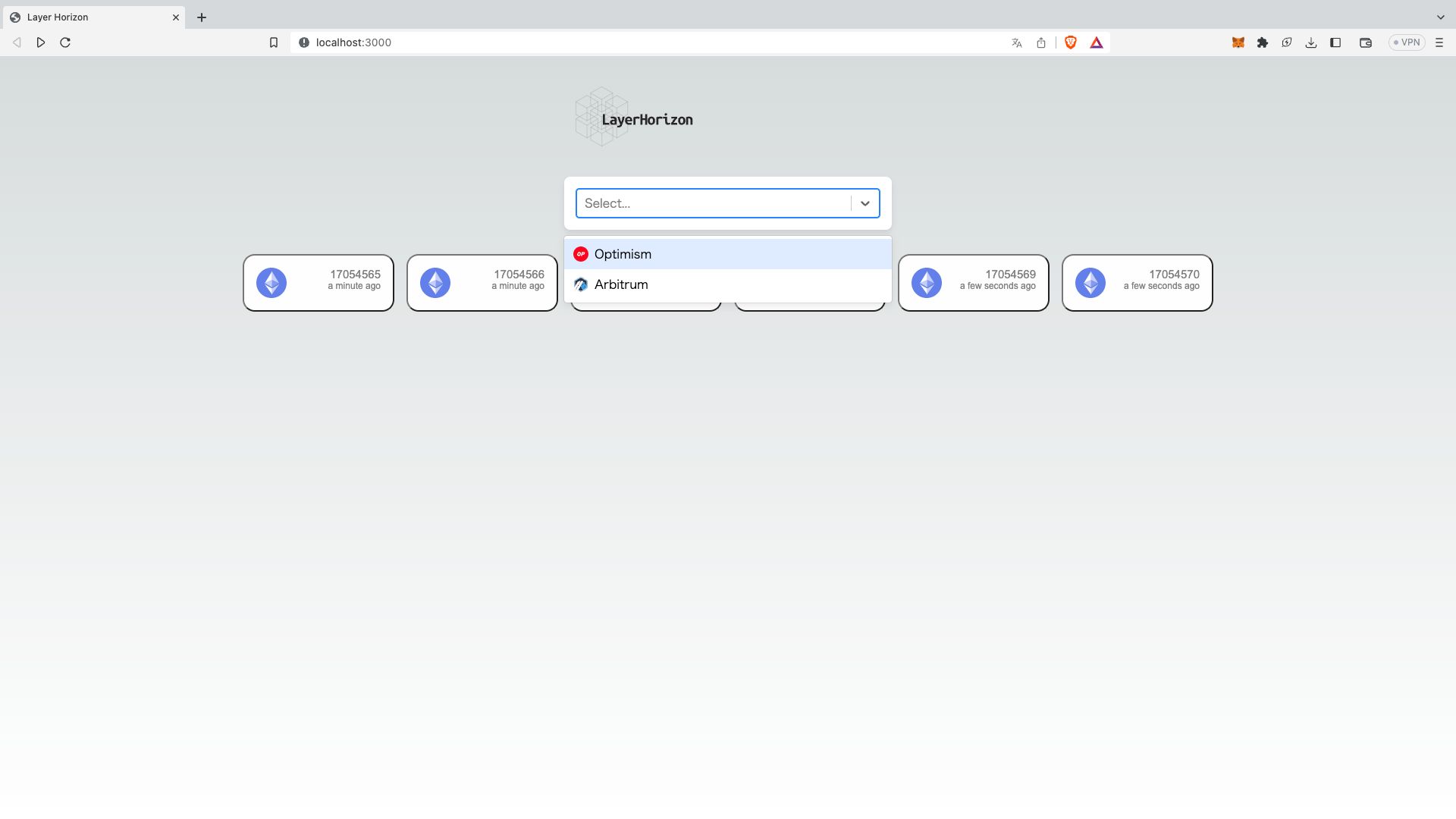1456x819 pixels.
Task: Open block card 17054570
Action: click(x=1137, y=283)
